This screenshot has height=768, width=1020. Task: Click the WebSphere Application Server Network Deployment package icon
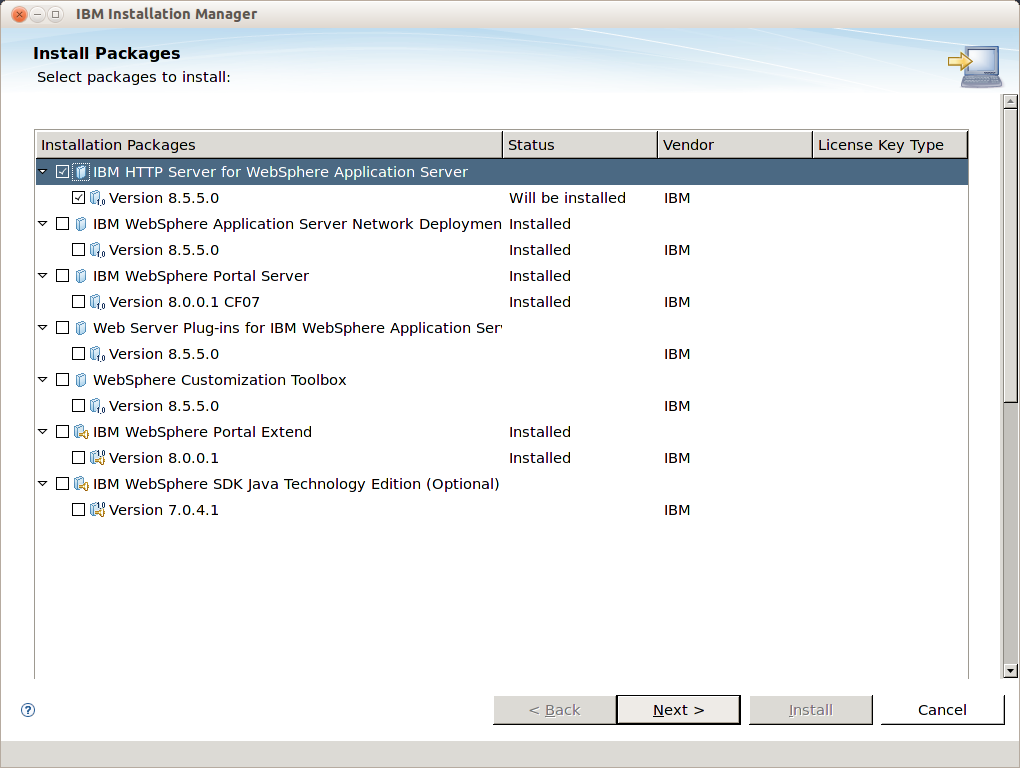pos(81,224)
